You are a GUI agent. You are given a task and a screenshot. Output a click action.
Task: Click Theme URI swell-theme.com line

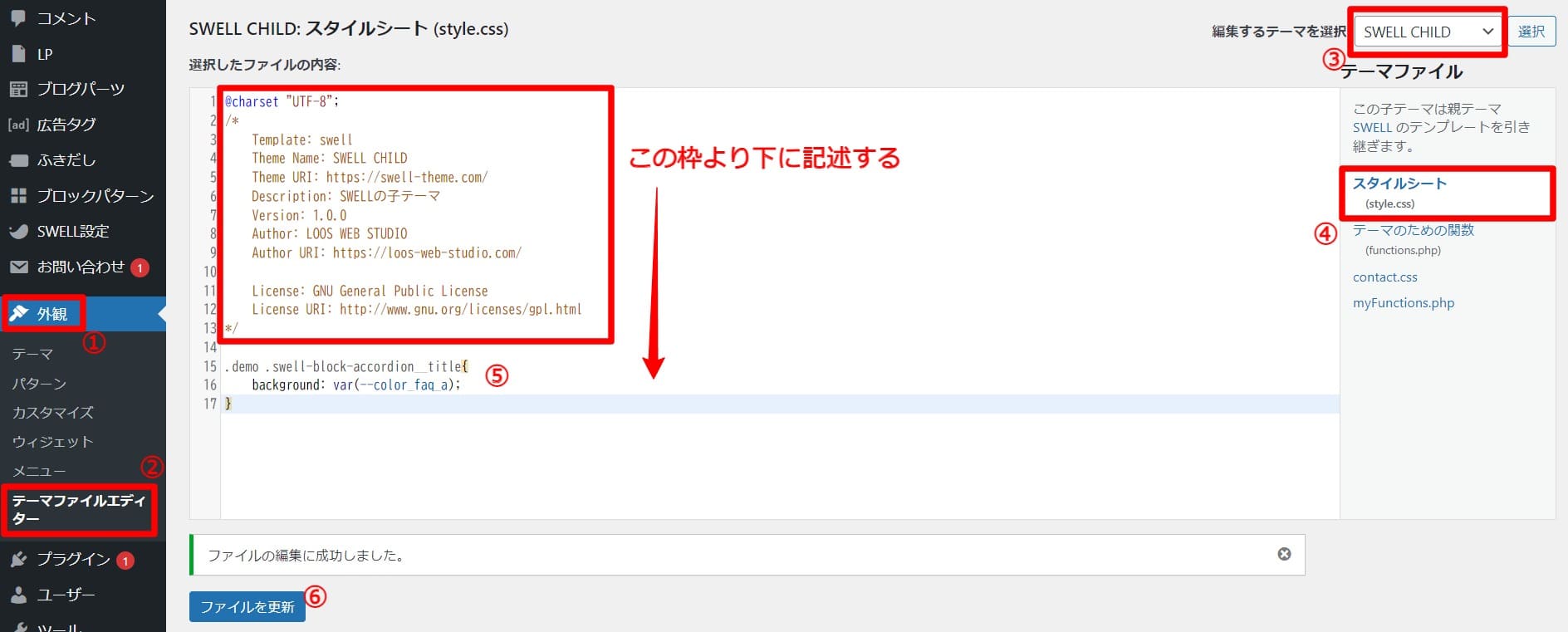click(370, 177)
